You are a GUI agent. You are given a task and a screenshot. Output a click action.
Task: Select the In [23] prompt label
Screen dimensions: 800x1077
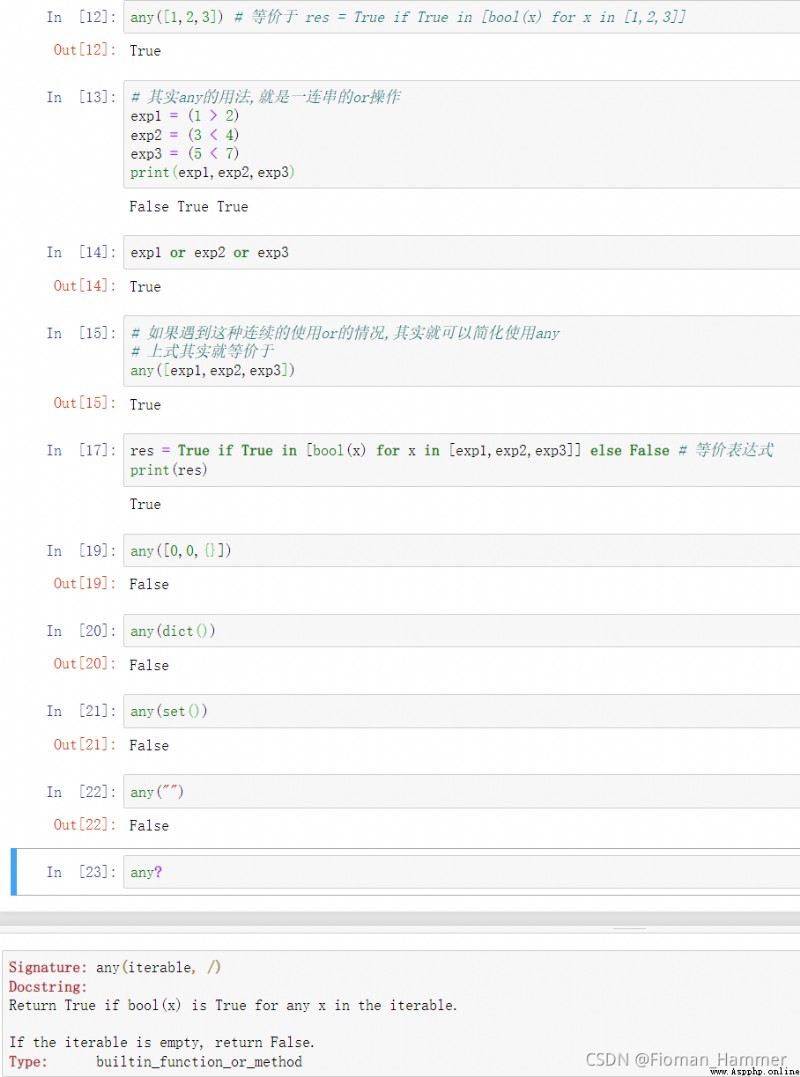point(81,872)
